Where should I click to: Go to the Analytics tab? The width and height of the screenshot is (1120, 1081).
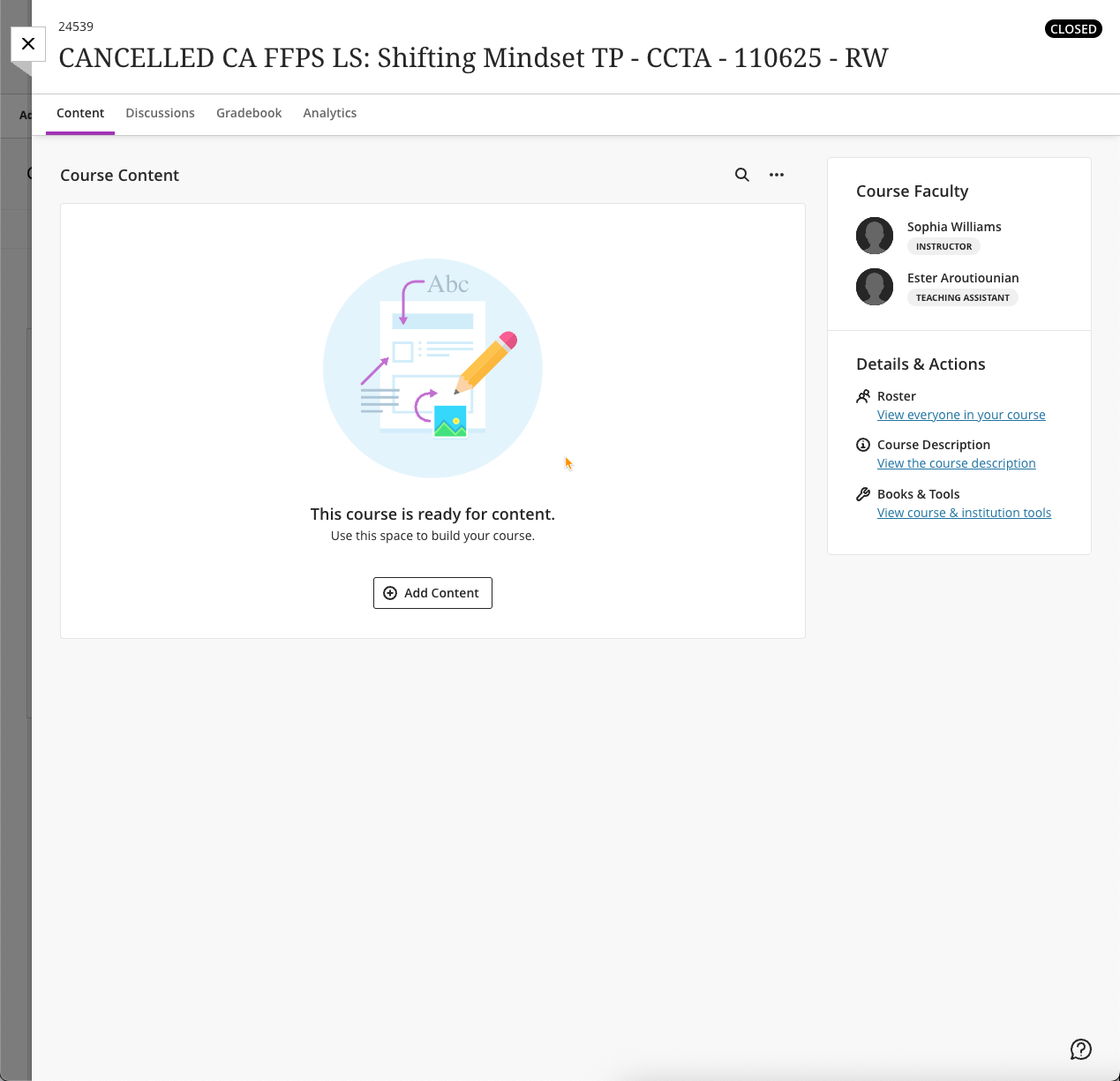click(330, 113)
